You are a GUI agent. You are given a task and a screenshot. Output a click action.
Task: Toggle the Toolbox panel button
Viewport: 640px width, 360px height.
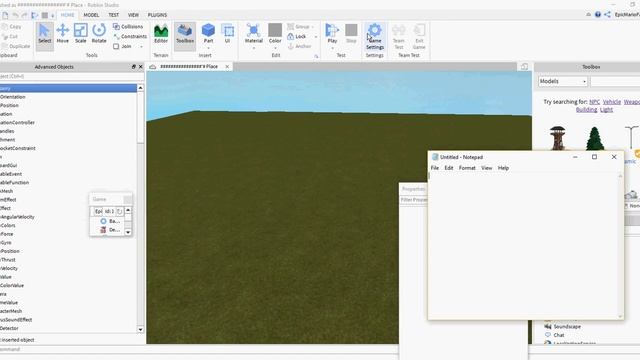(x=185, y=36)
